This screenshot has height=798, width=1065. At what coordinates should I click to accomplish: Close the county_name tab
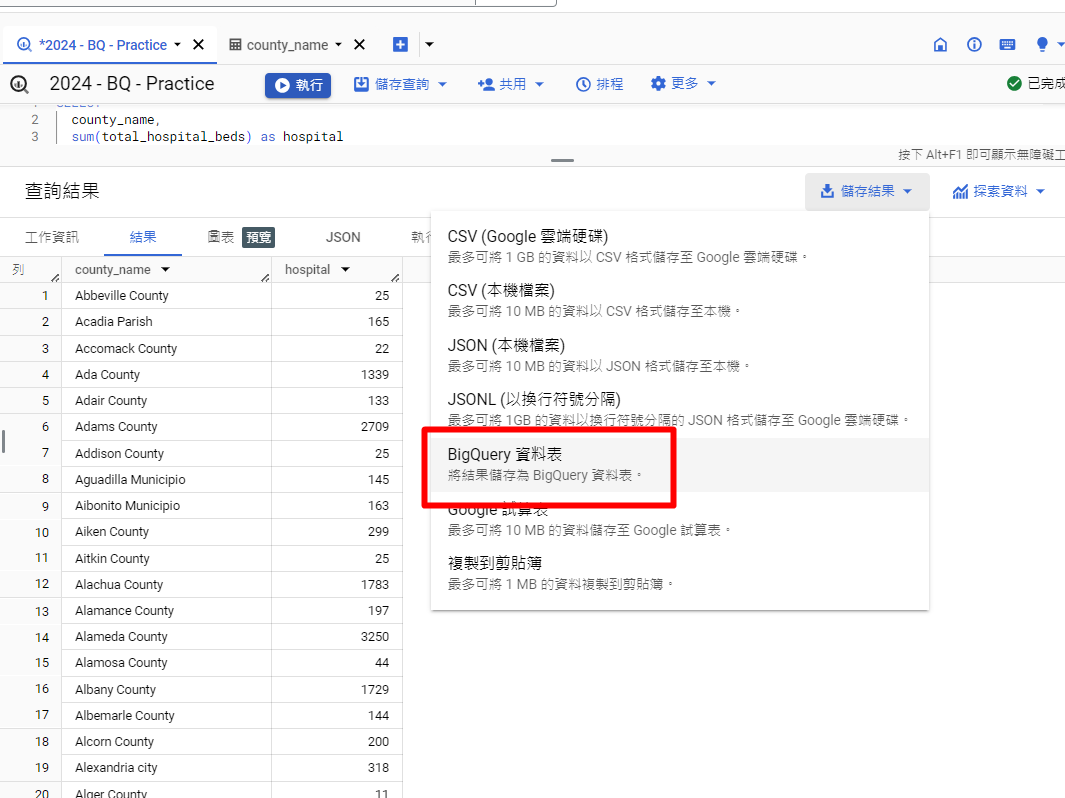359,45
